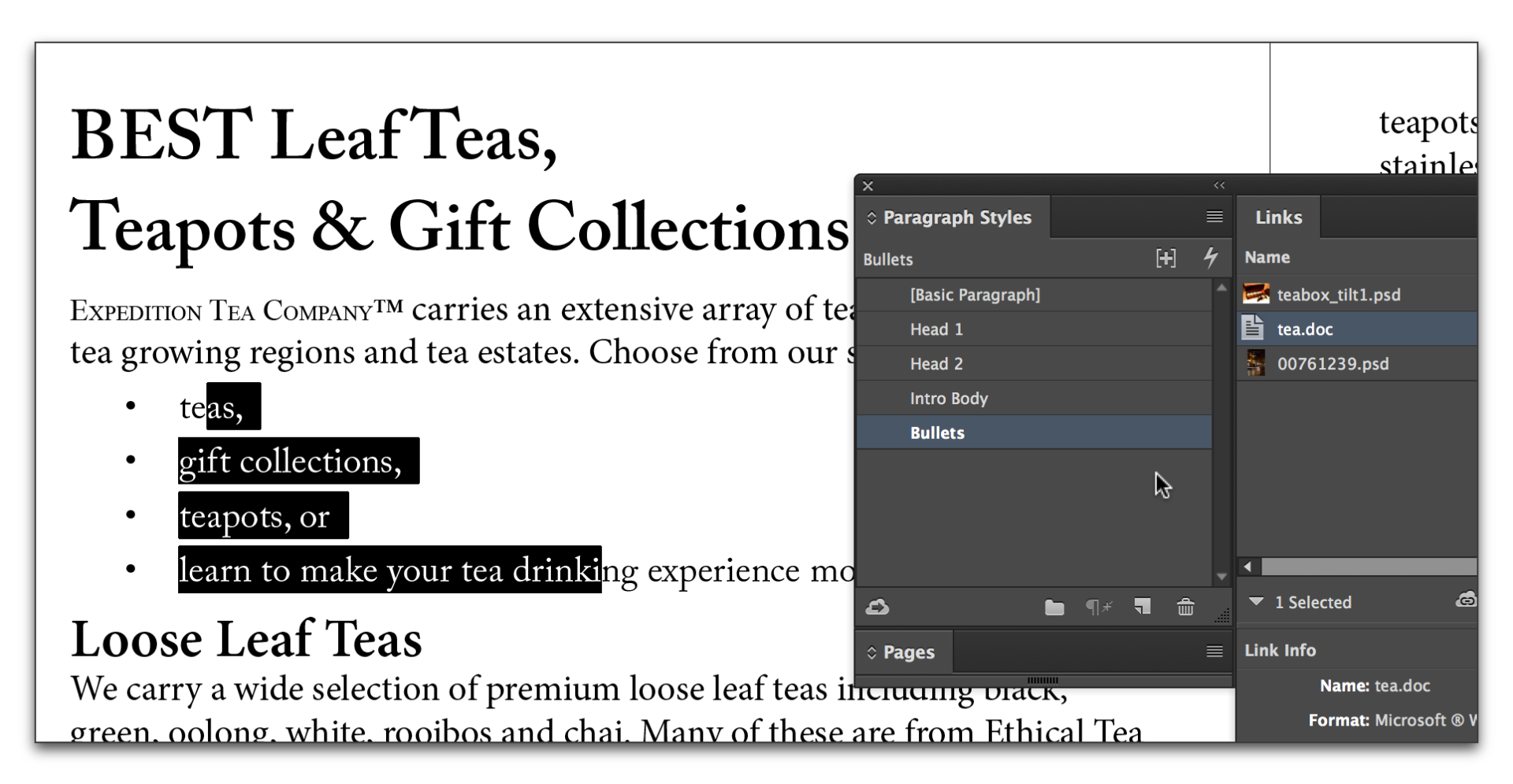Click the Format: Microsoft info row
The width and height of the screenshot is (1513, 784).
(1392, 720)
